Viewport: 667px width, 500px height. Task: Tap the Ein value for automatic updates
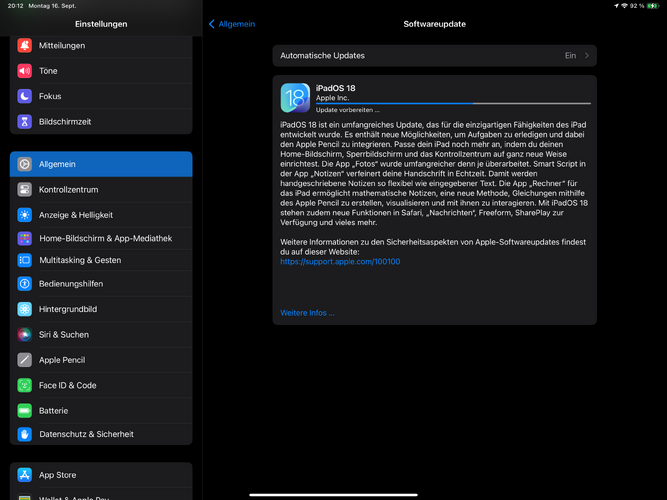[x=570, y=55]
